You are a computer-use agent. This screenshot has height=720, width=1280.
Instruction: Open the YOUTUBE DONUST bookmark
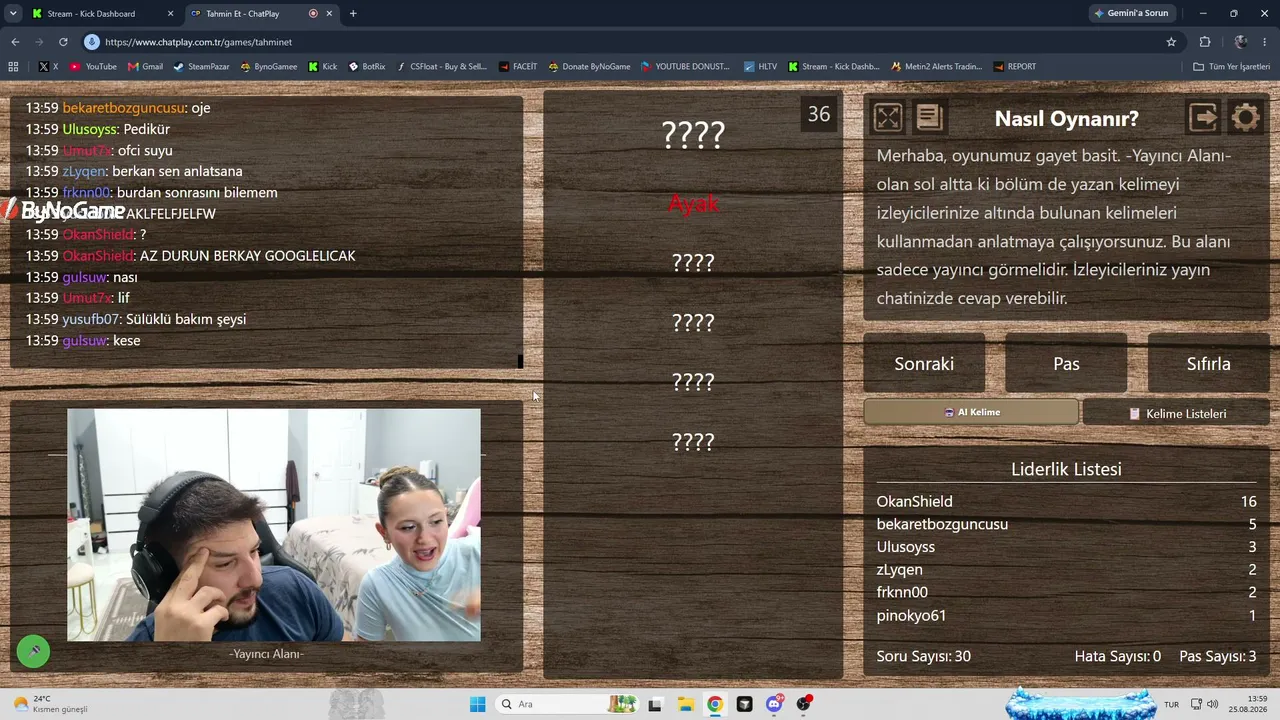(686, 67)
